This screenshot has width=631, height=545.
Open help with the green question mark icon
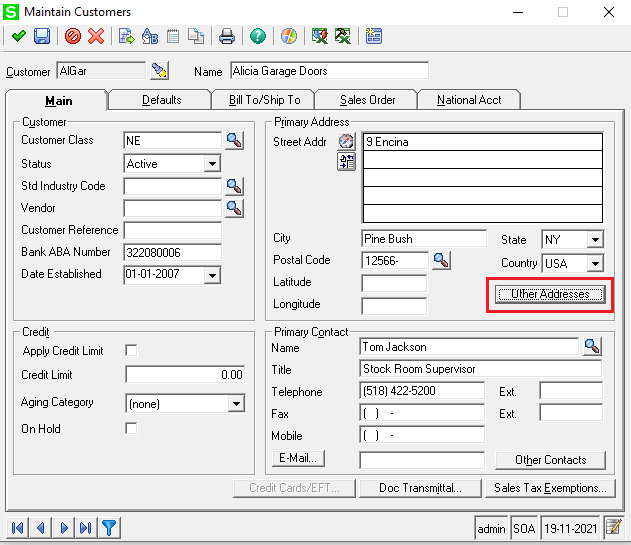258,36
